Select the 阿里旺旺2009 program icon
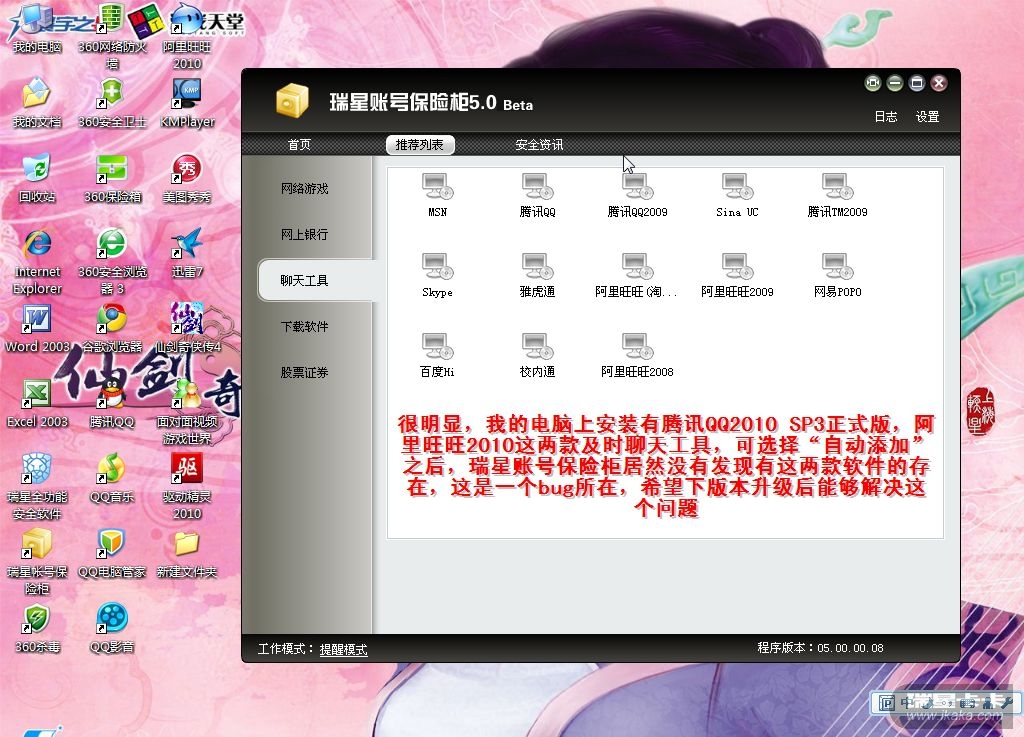Image resolution: width=1024 pixels, height=737 pixels. (737, 266)
